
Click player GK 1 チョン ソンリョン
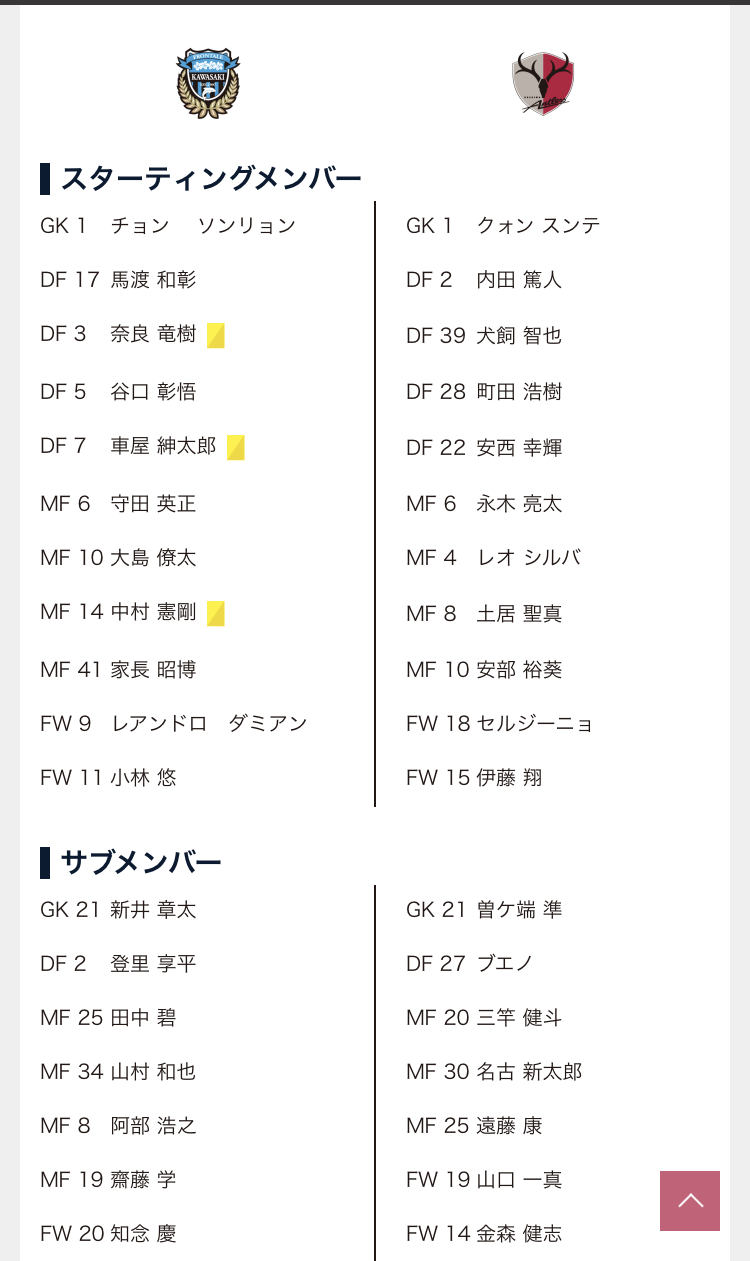point(168,226)
